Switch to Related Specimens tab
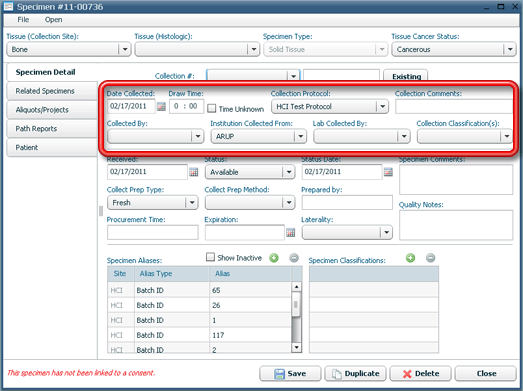Image resolution: width=523 pixels, height=391 pixels. [x=52, y=91]
